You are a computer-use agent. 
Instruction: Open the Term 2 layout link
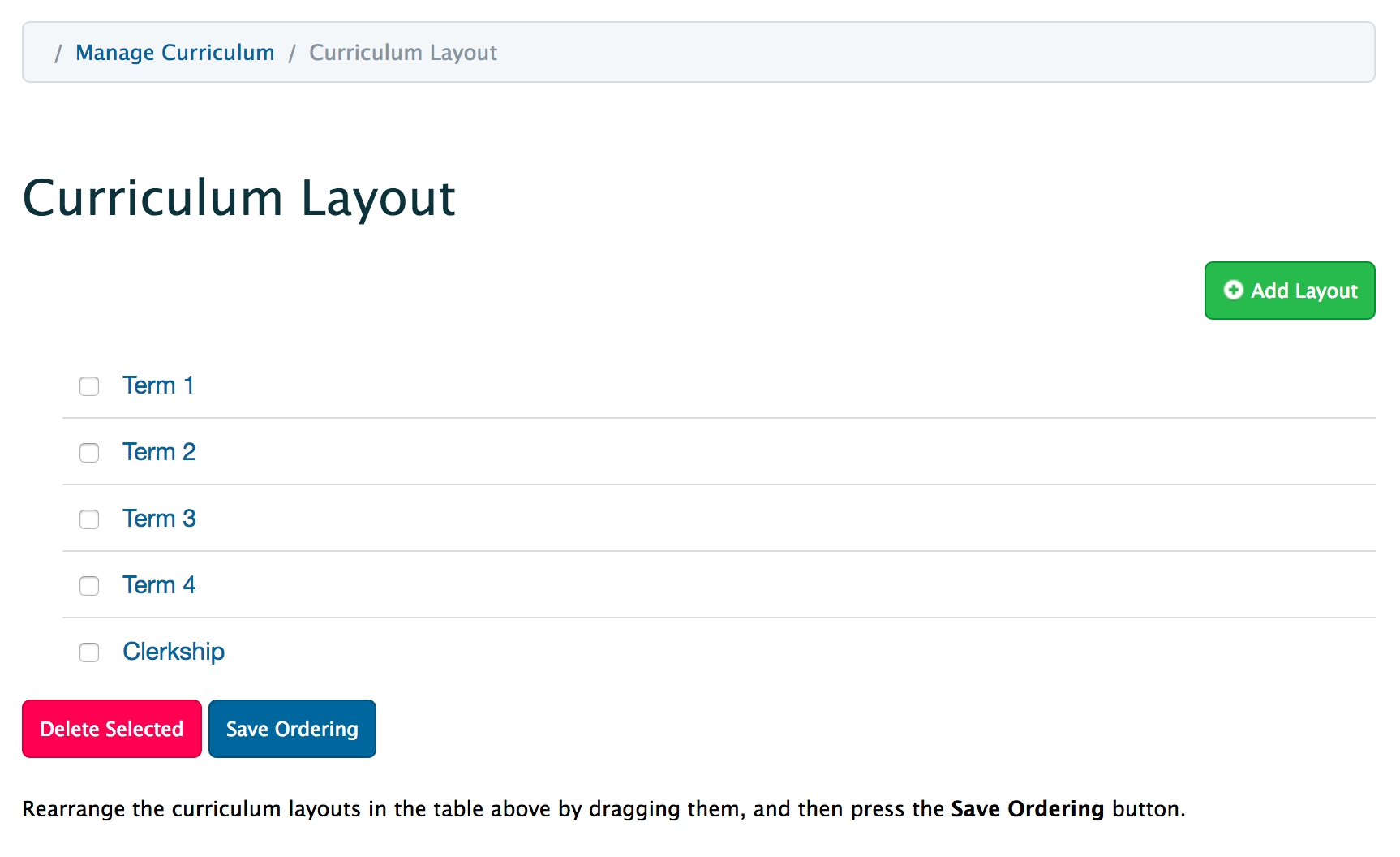[x=159, y=452]
